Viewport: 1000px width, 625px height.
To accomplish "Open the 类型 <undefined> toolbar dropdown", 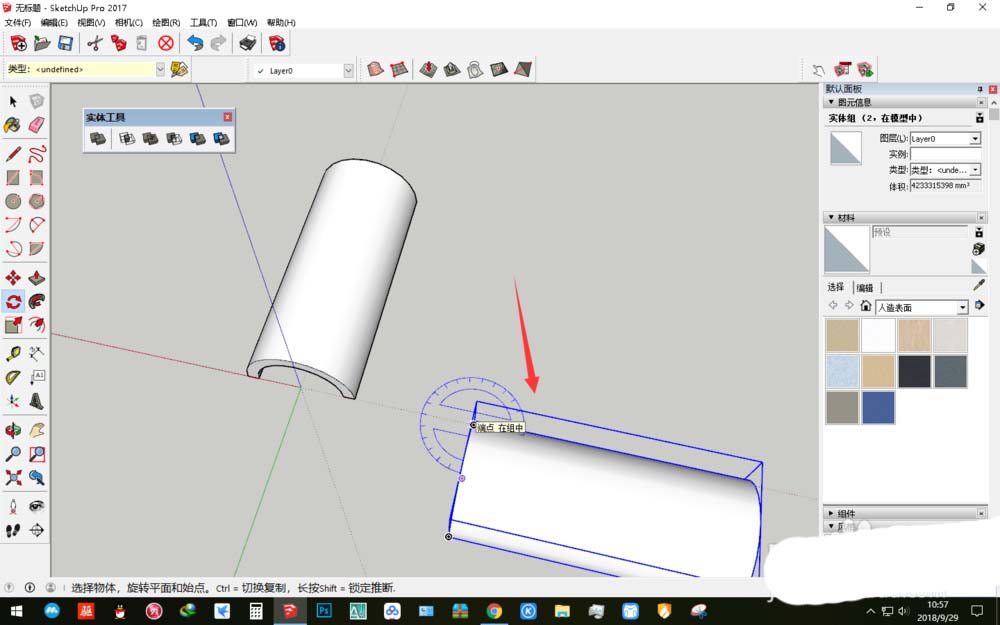I will pyautogui.click(x=160, y=69).
